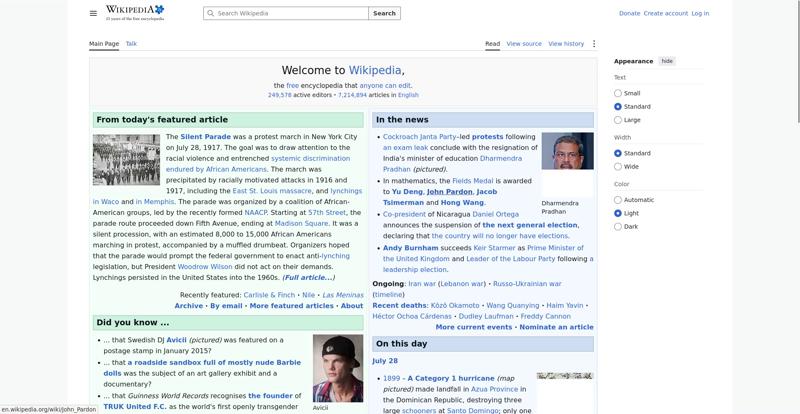This screenshot has height=414, width=800.
Task: Click the page vertical scrollbar
Action: point(797,61)
